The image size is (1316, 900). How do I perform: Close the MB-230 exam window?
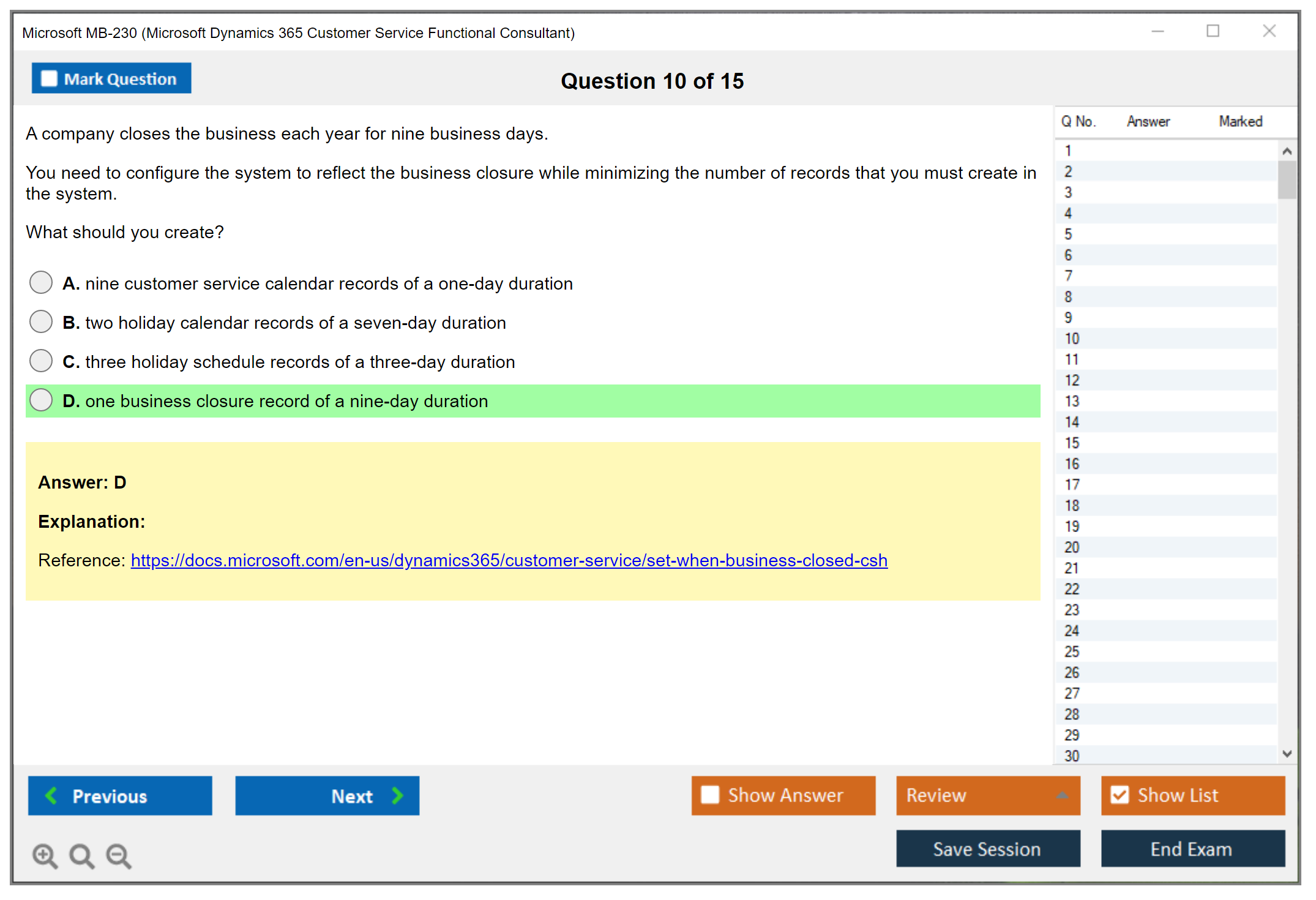click(x=1269, y=31)
